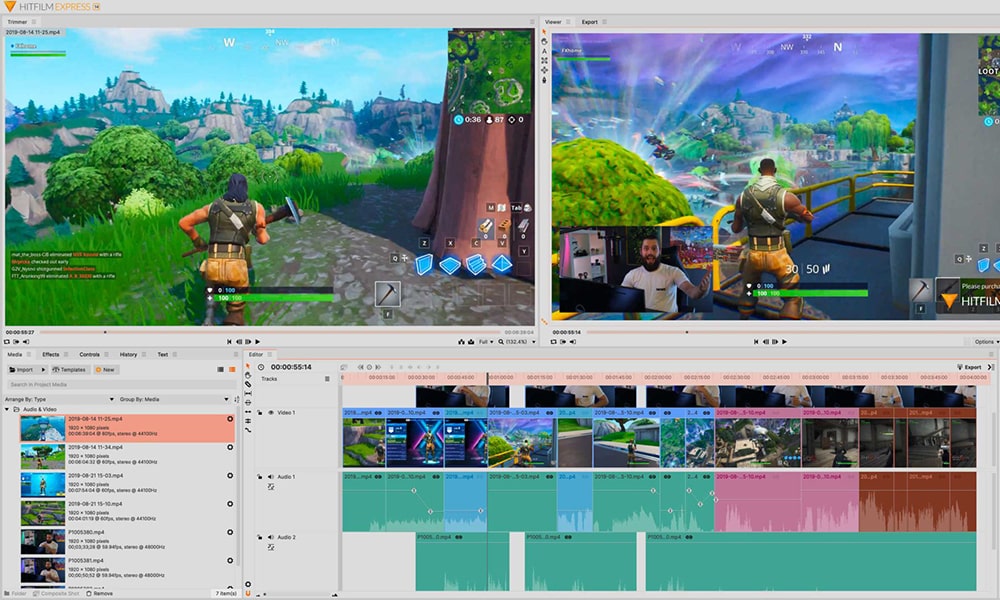This screenshot has height=600, width=1000.
Task: Mute the Audio 1 track
Action: pos(271,476)
